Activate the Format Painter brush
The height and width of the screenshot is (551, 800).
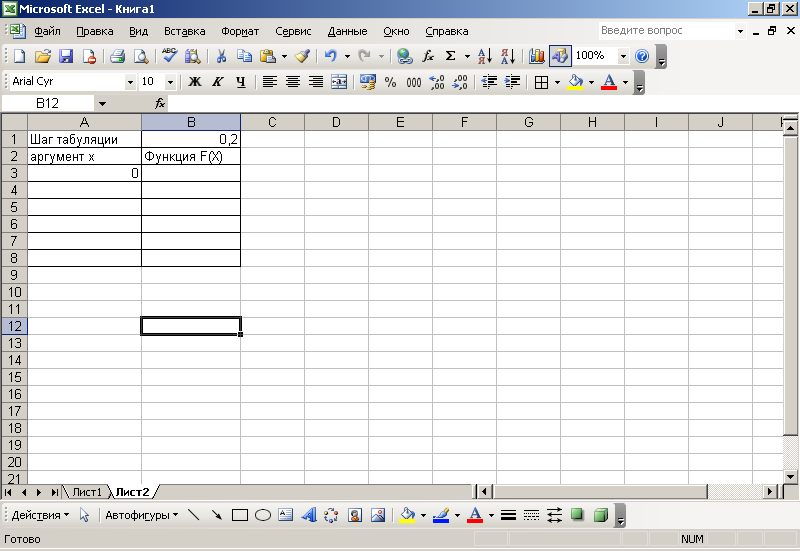(x=303, y=56)
